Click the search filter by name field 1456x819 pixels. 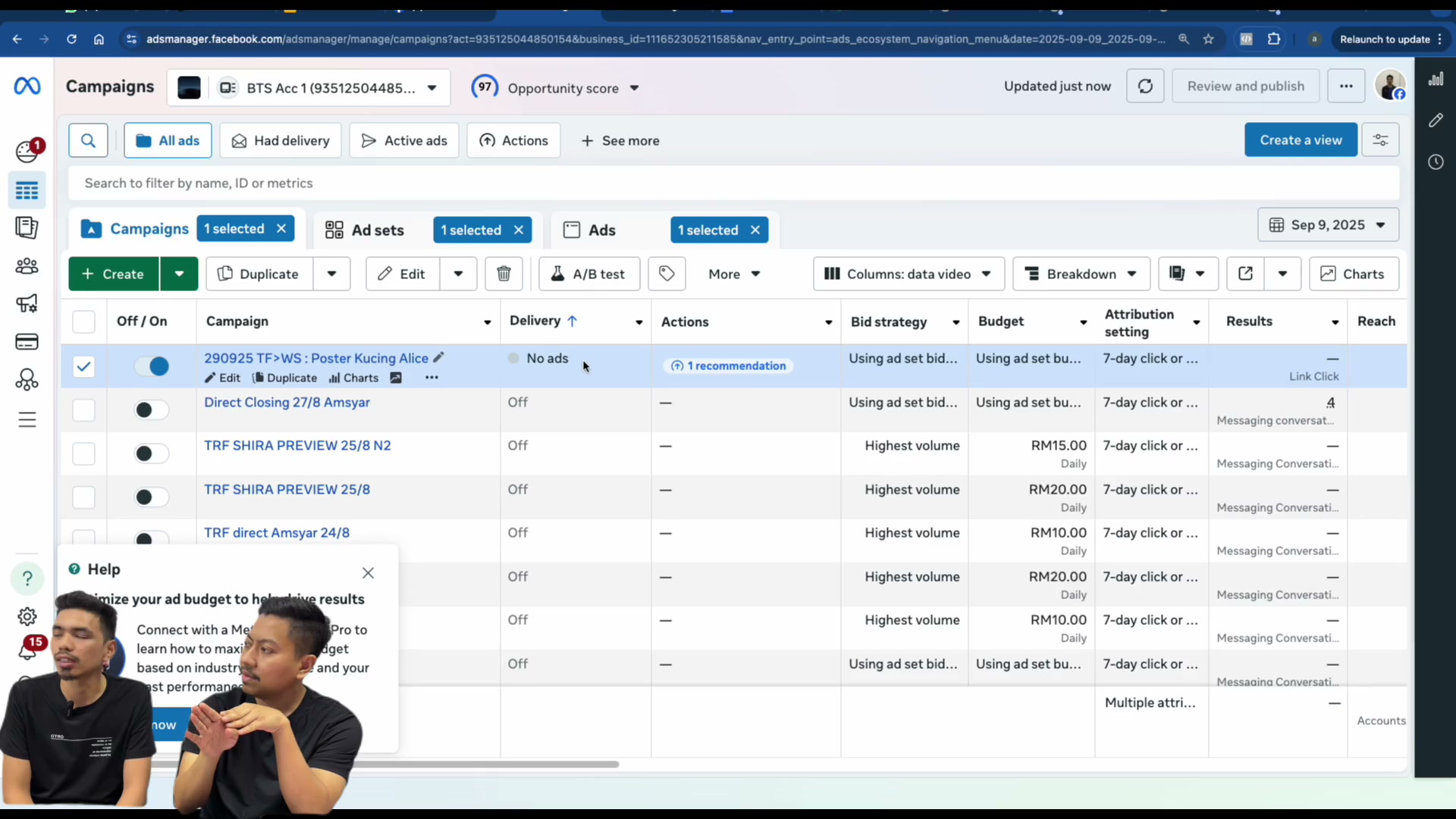pyautogui.click(x=733, y=183)
